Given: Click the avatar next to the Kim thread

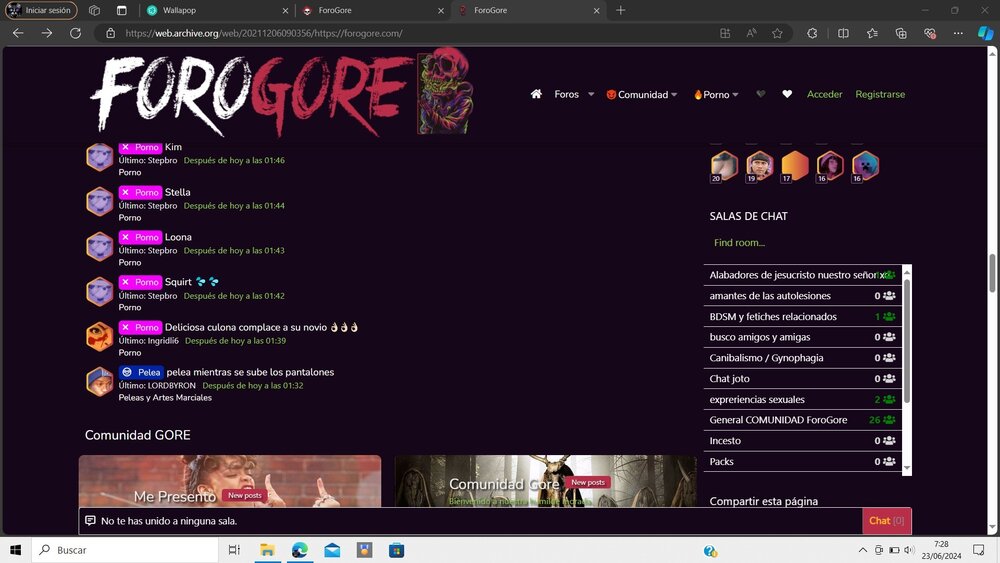Looking at the screenshot, I should point(99,156).
